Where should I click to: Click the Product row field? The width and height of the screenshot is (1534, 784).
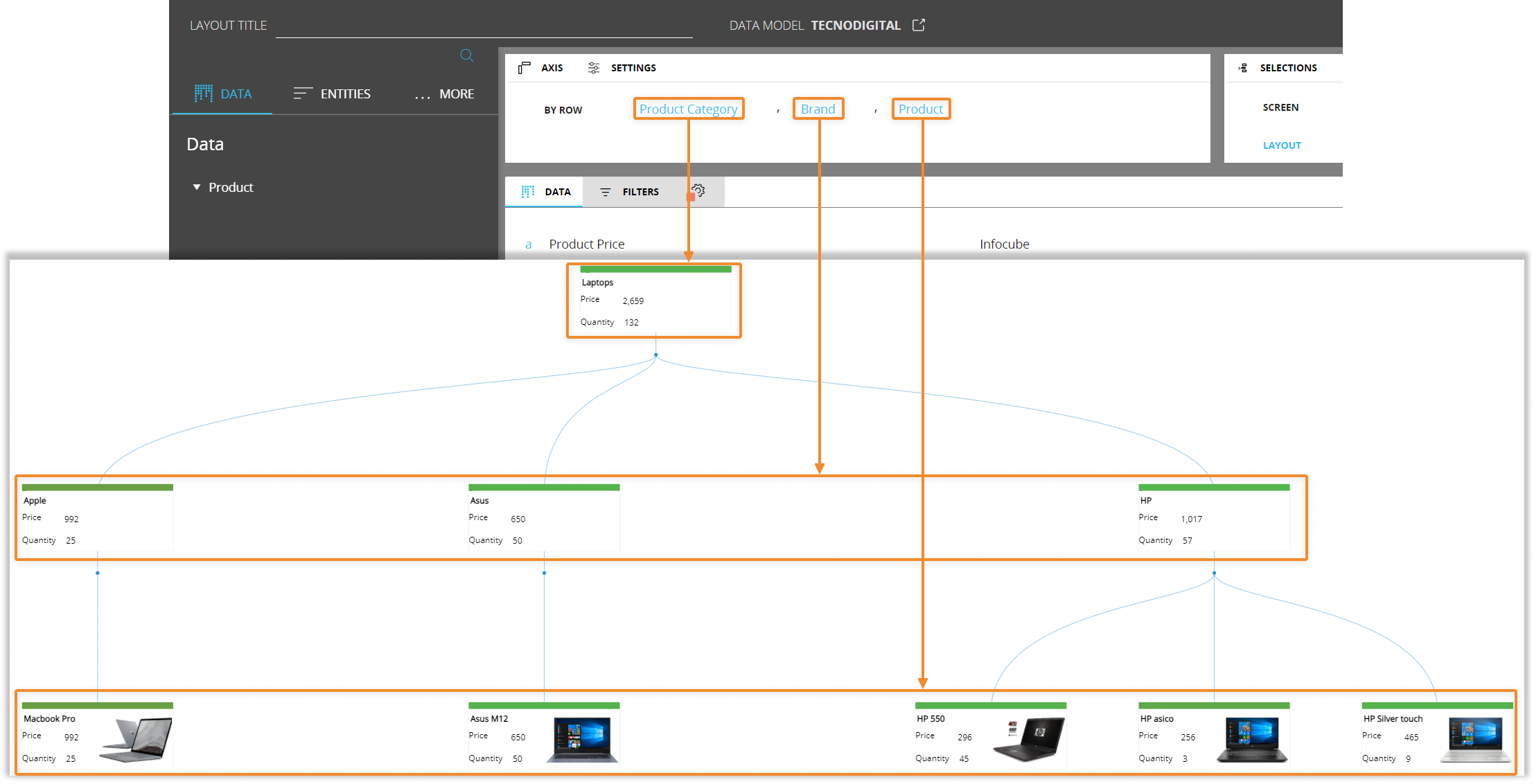point(920,109)
